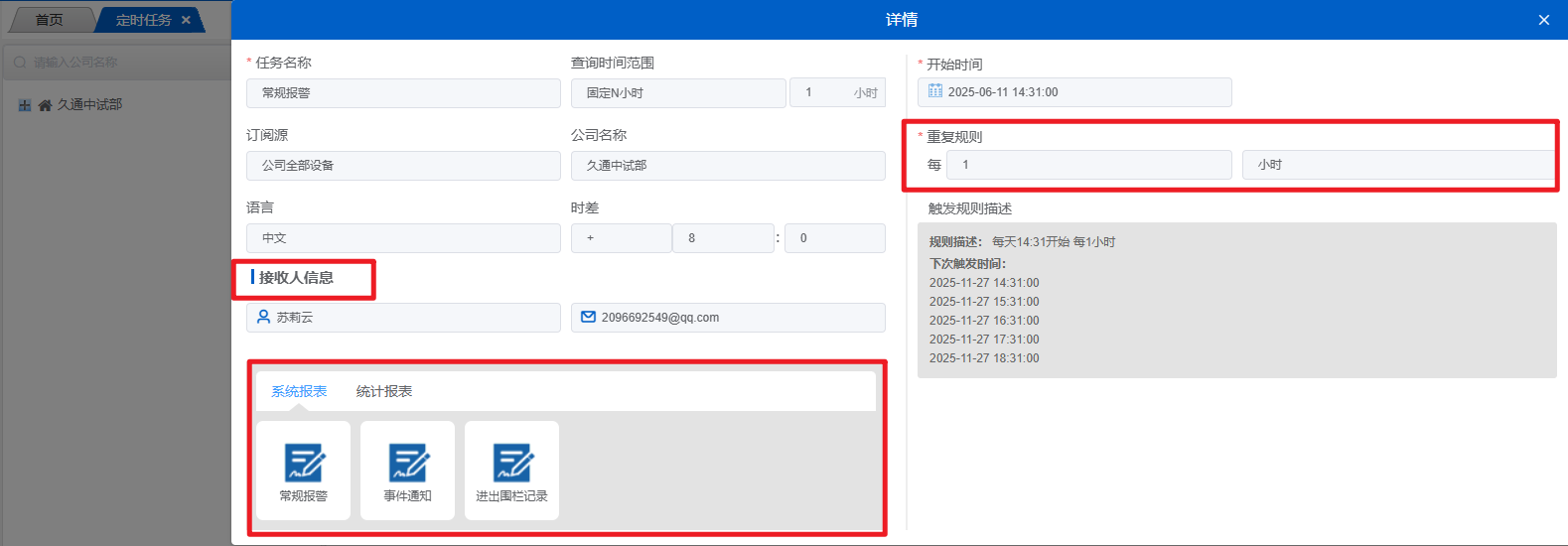1568x546 pixels.
Task: Click the home icon beside 久通中试部
Action: pos(45,105)
